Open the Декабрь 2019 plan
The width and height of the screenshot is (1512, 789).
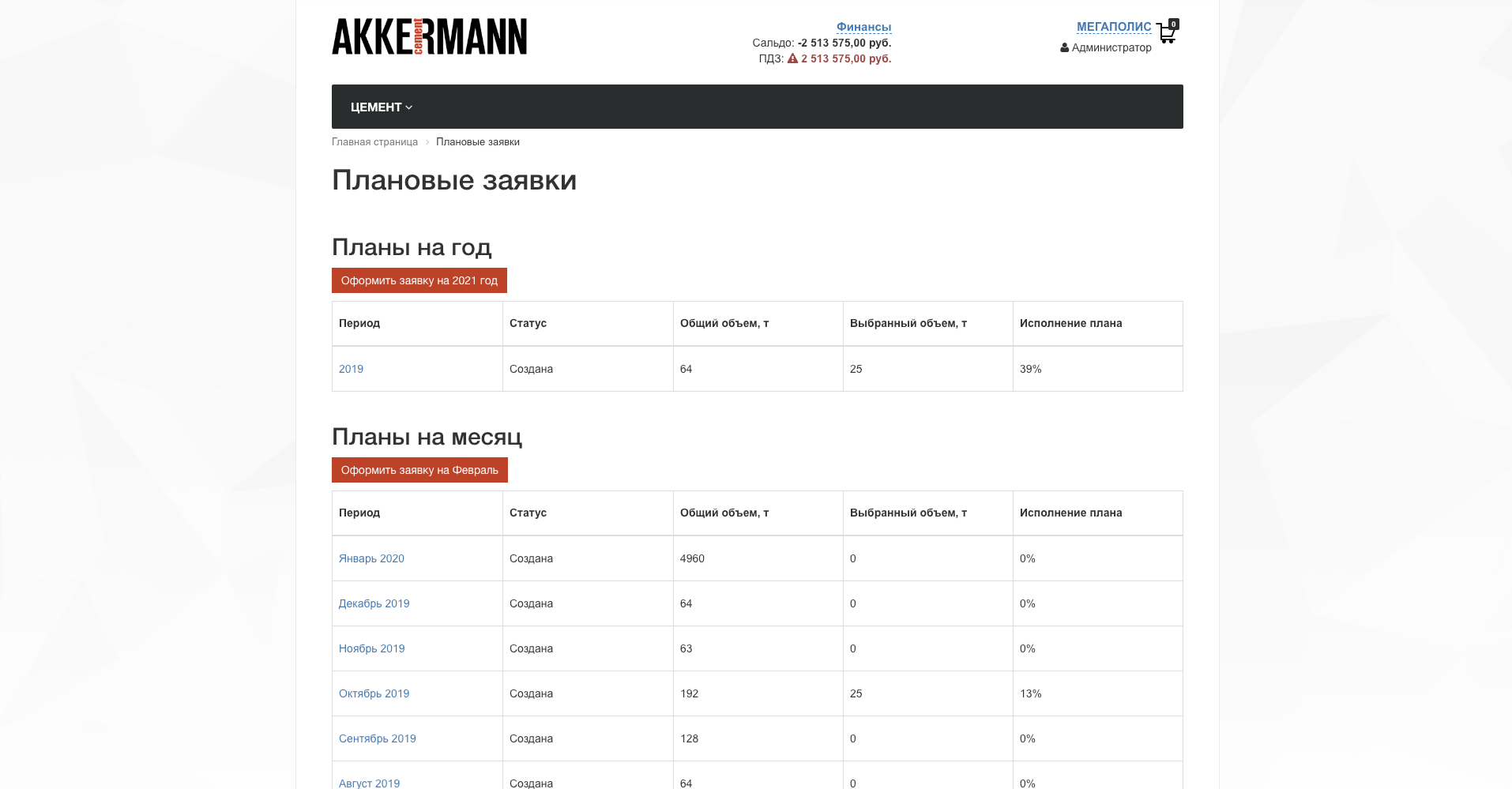coord(374,603)
